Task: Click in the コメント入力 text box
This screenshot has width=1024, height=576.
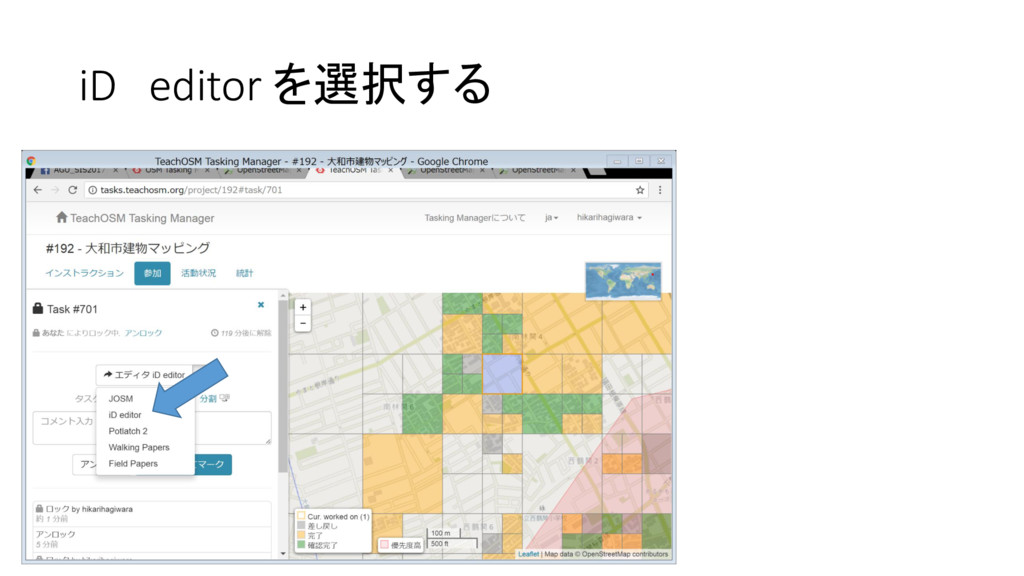Action: pos(152,428)
